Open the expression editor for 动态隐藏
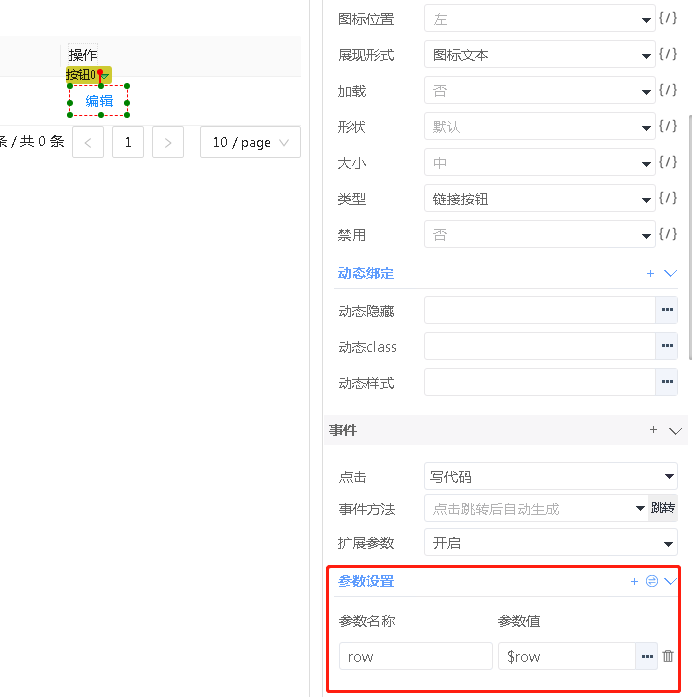This screenshot has width=692, height=697. click(666, 311)
